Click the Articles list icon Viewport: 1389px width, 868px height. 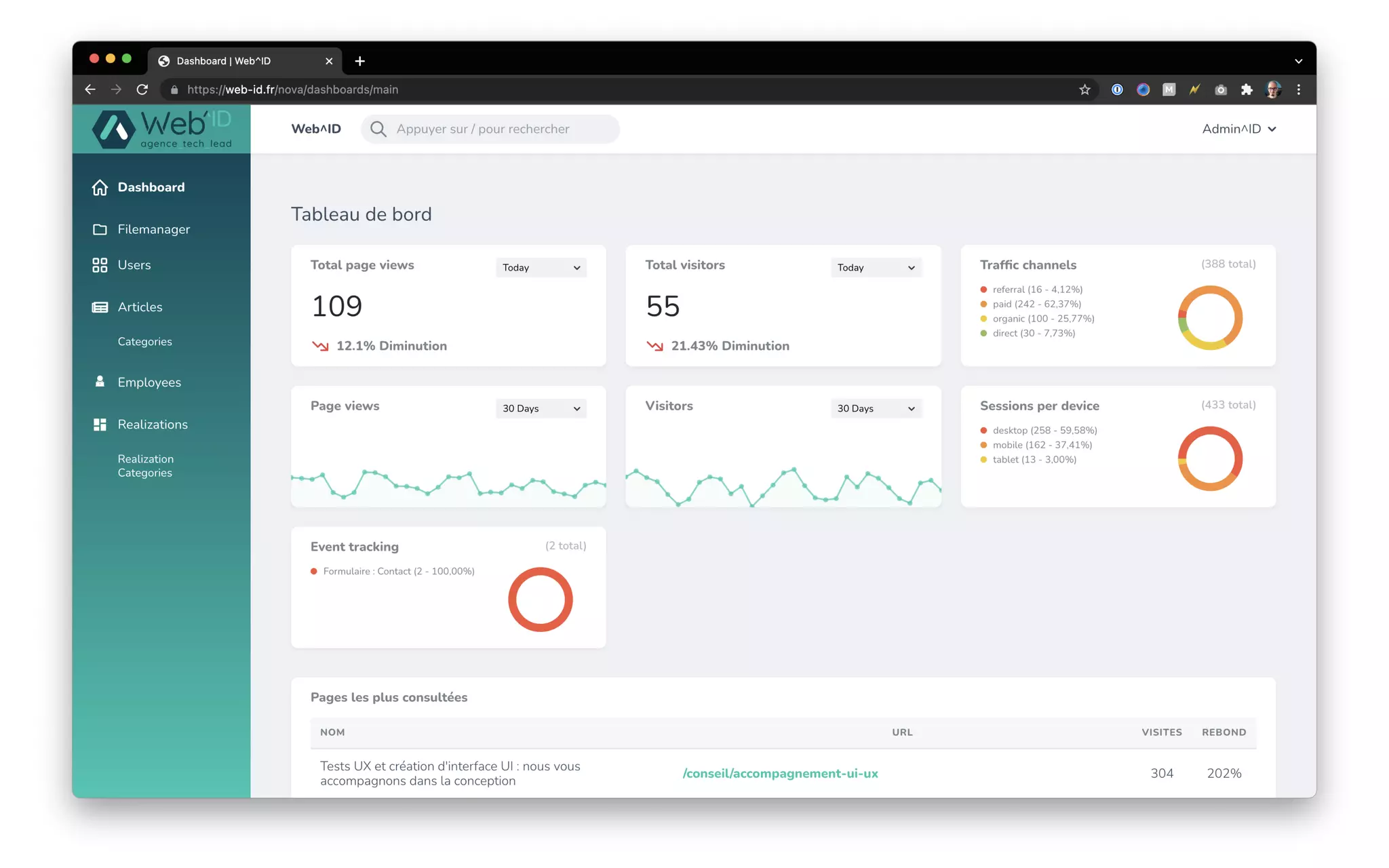[100, 307]
